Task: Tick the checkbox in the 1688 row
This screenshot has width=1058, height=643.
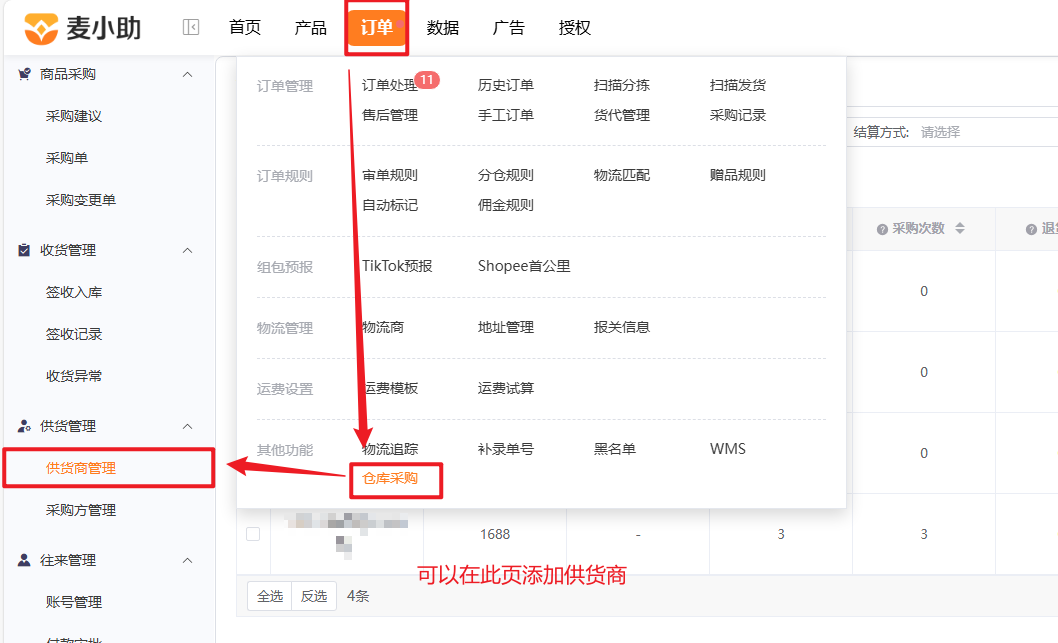Action: (253, 534)
